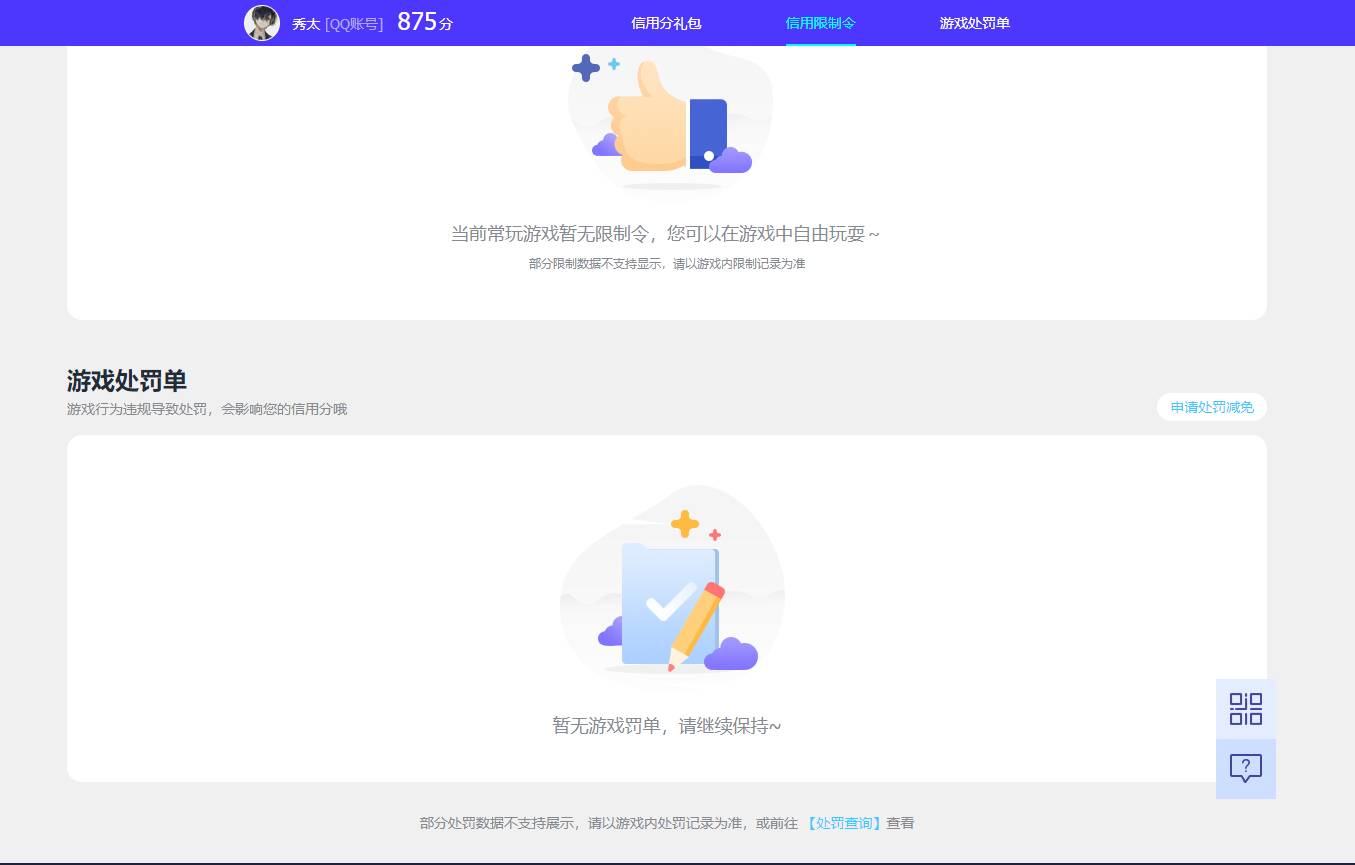
Task: Click the 申请处罚减免 button
Action: [1211, 407]
